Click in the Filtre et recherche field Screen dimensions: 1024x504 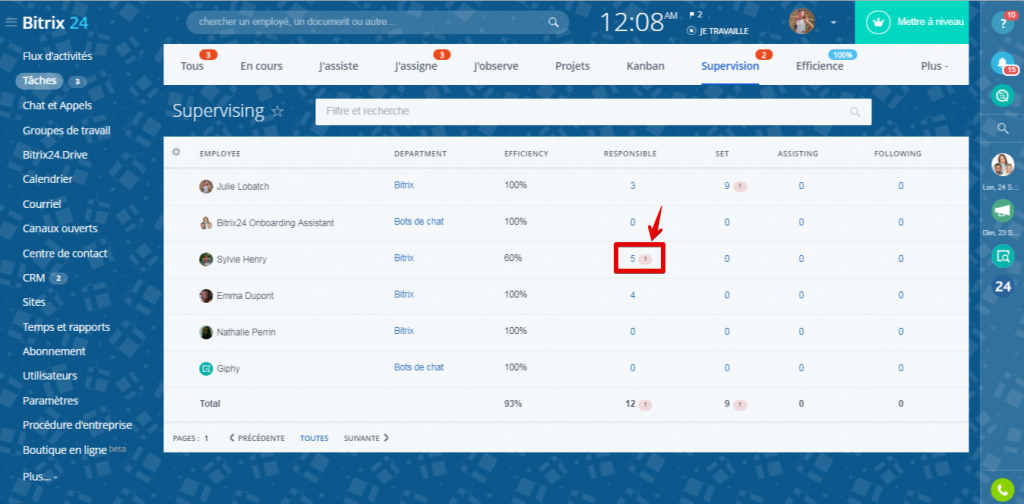click(593, 112)
